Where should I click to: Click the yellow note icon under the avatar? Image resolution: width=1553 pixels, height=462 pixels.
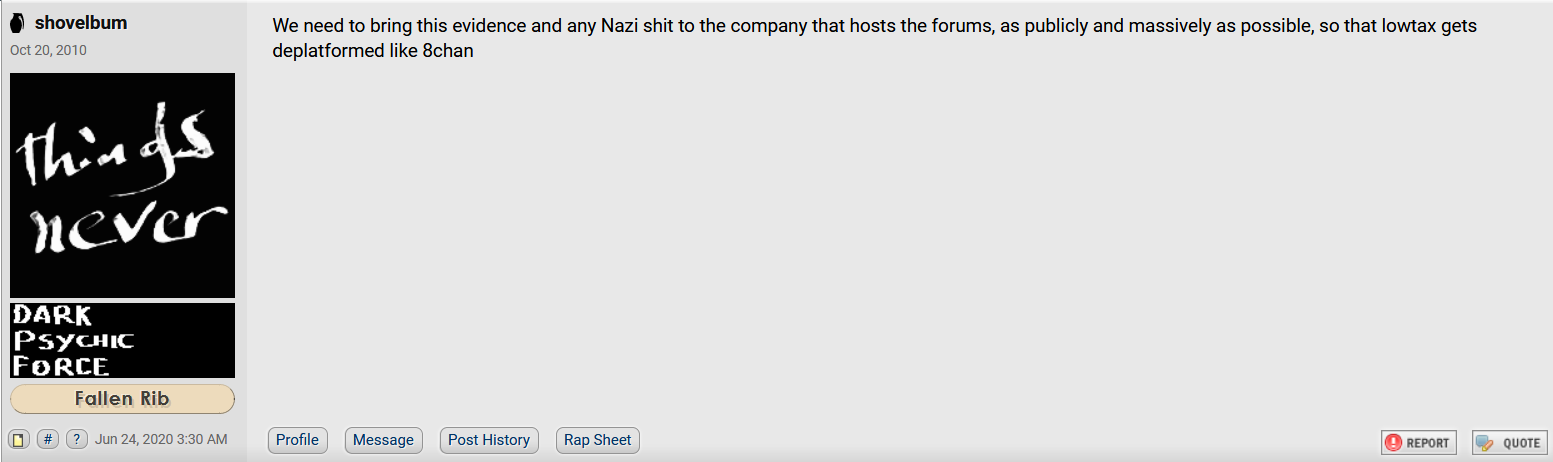[18, 440]
